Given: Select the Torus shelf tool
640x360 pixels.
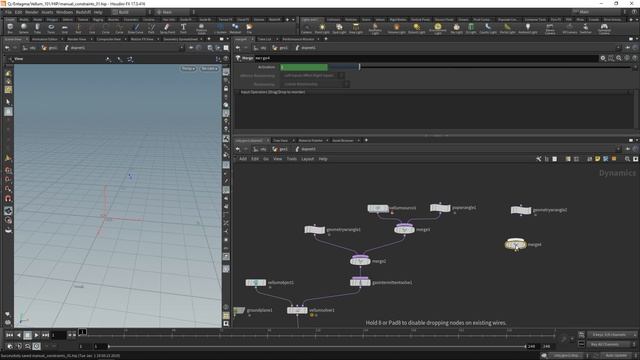Looking at the screenshot, I should click(x=51, y=28).
